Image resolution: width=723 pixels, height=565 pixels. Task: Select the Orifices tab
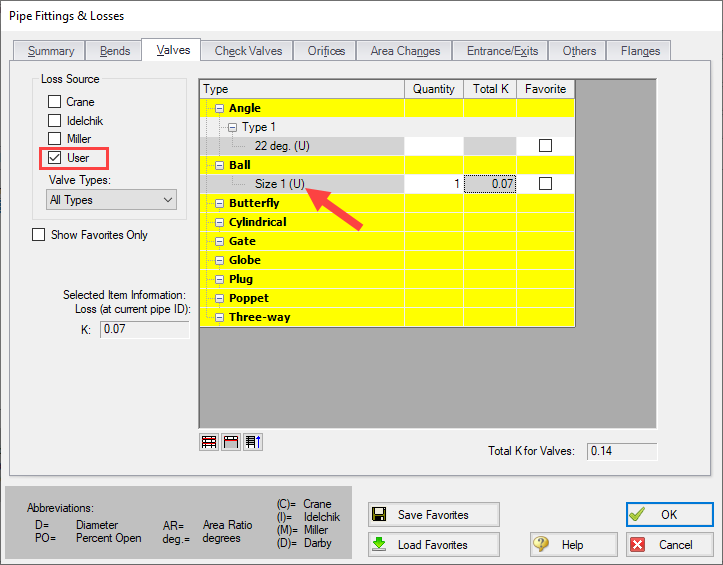point(326,51)
